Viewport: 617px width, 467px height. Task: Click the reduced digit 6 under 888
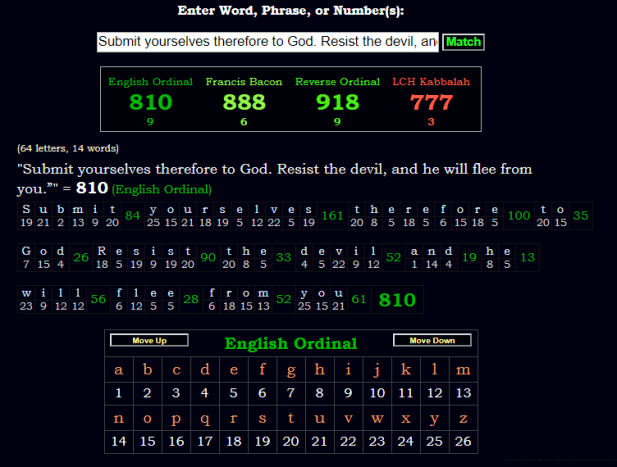[x=244, y=122]
